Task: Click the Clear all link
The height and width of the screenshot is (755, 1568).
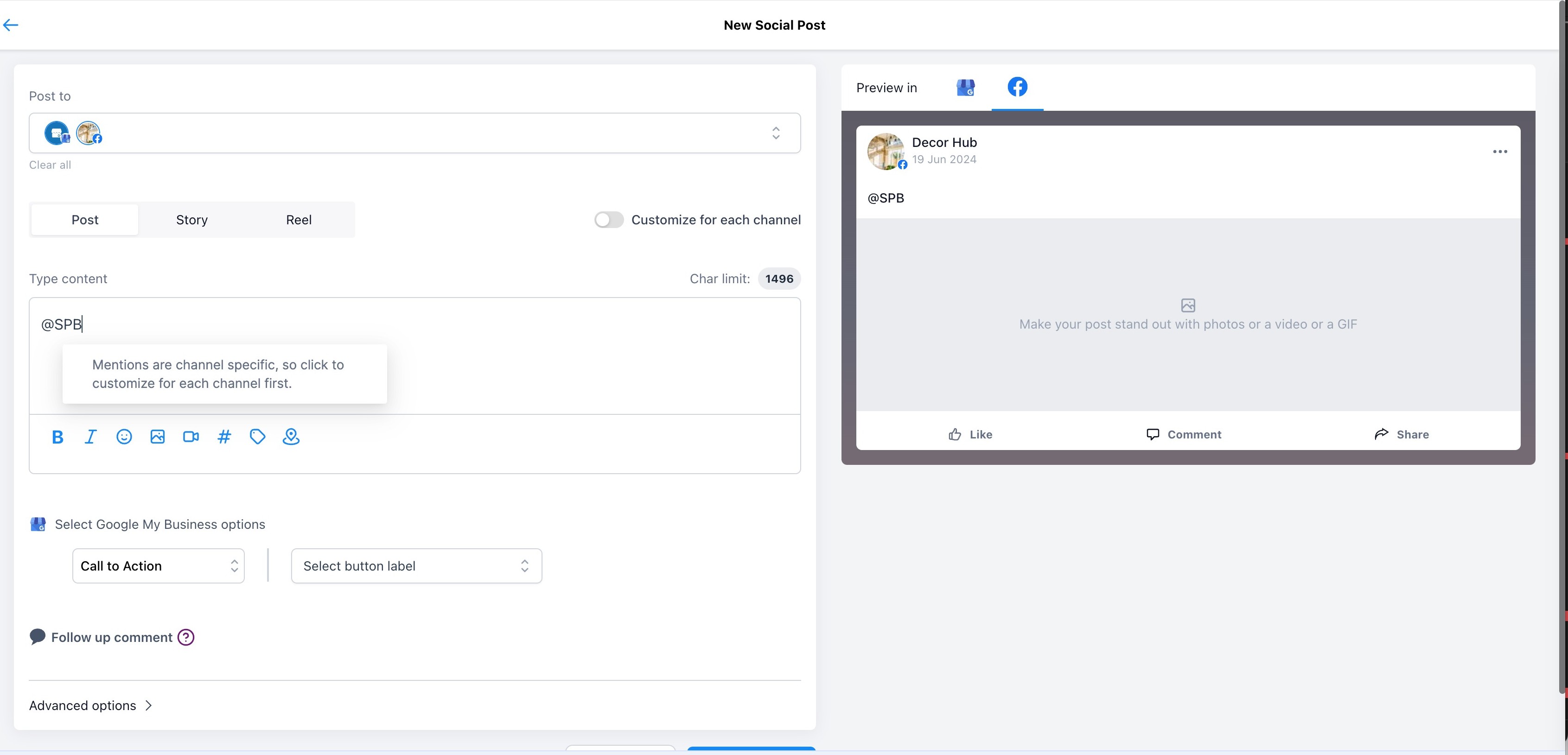Action: point(50,165)
